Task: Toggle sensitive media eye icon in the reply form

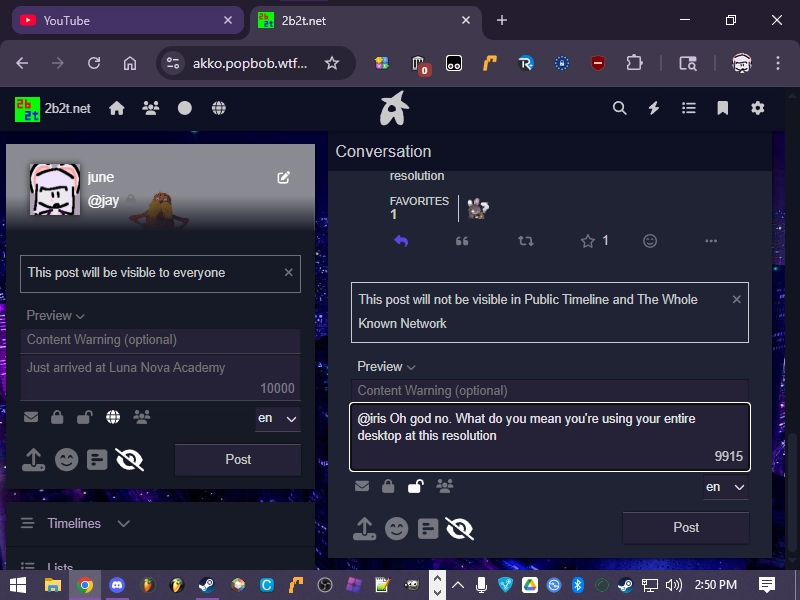Action: [x=459, y=528]
